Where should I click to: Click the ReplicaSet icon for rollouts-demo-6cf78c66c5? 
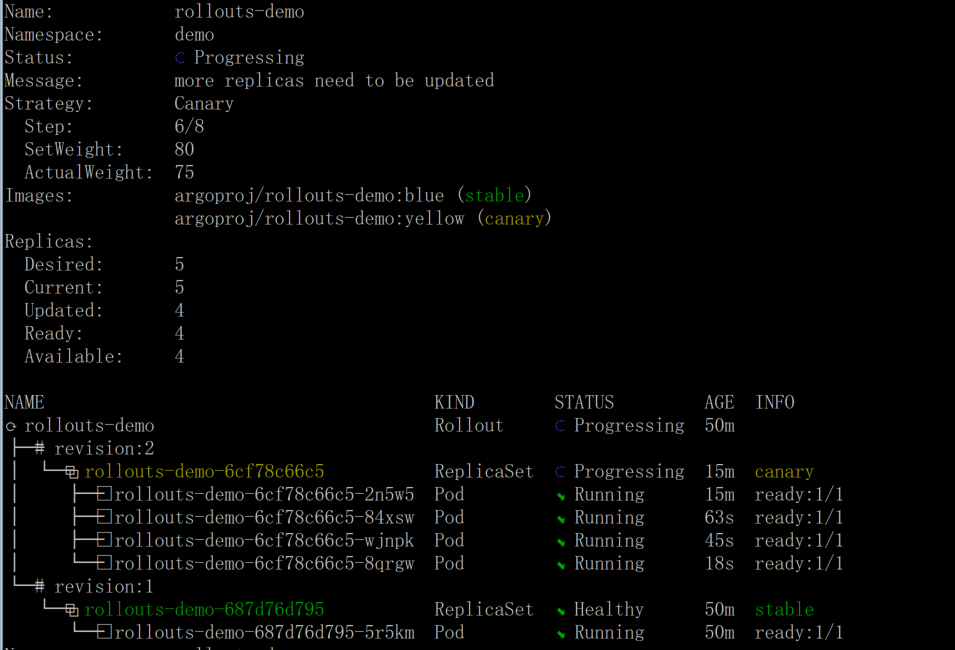point(72,472)
